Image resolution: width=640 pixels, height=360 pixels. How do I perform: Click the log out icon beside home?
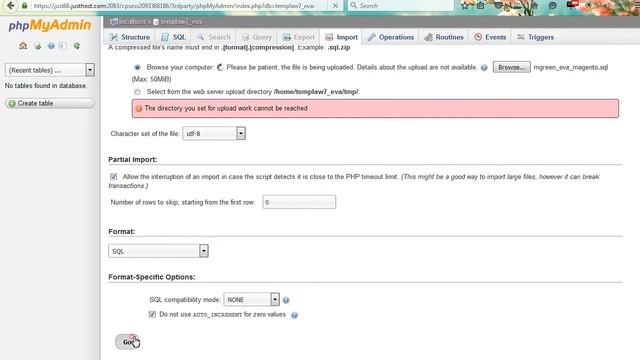coord(38,46)
